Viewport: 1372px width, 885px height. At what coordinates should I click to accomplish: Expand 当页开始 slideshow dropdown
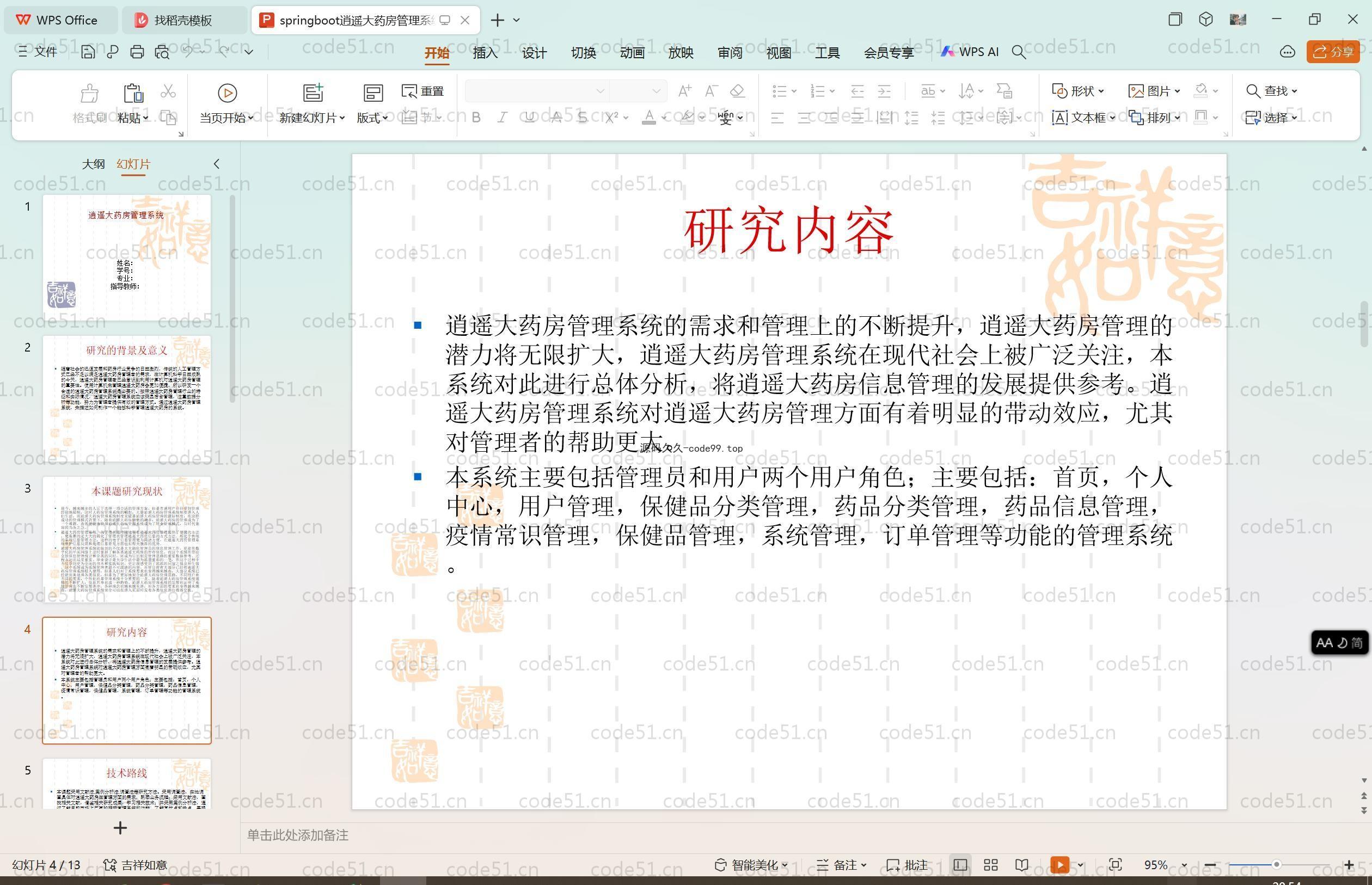[226, 118]
